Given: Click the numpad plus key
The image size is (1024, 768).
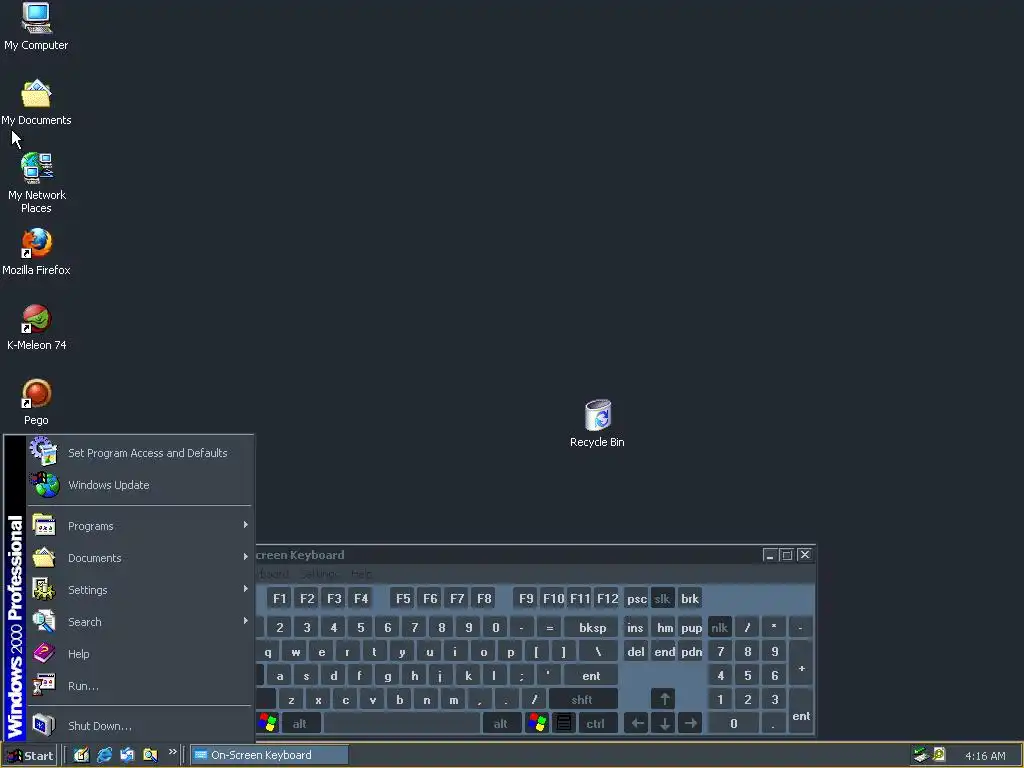Looking at the screenshot, I should tap(801, 664).
